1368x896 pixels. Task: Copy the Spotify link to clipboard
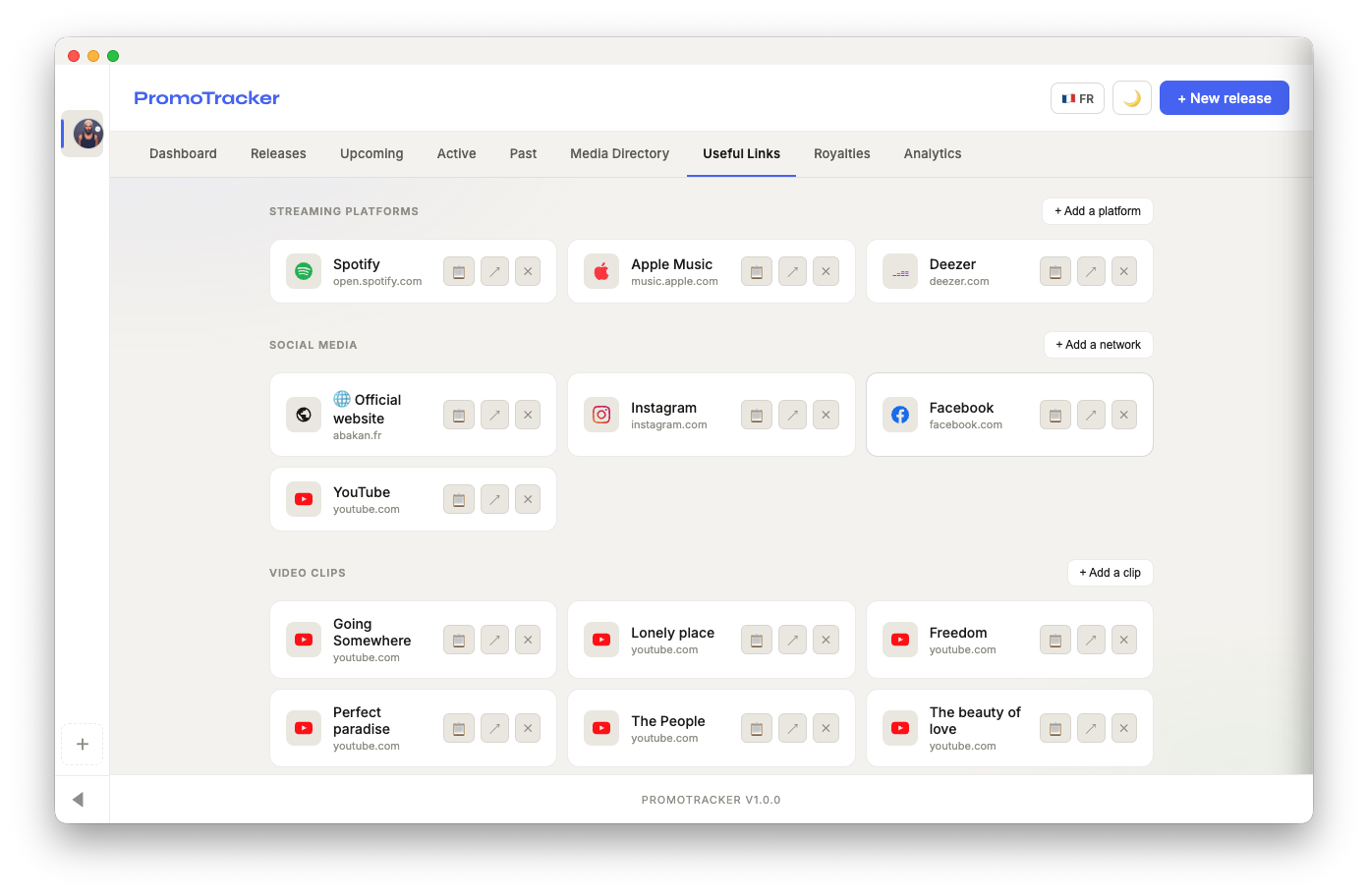coord(458,272)
